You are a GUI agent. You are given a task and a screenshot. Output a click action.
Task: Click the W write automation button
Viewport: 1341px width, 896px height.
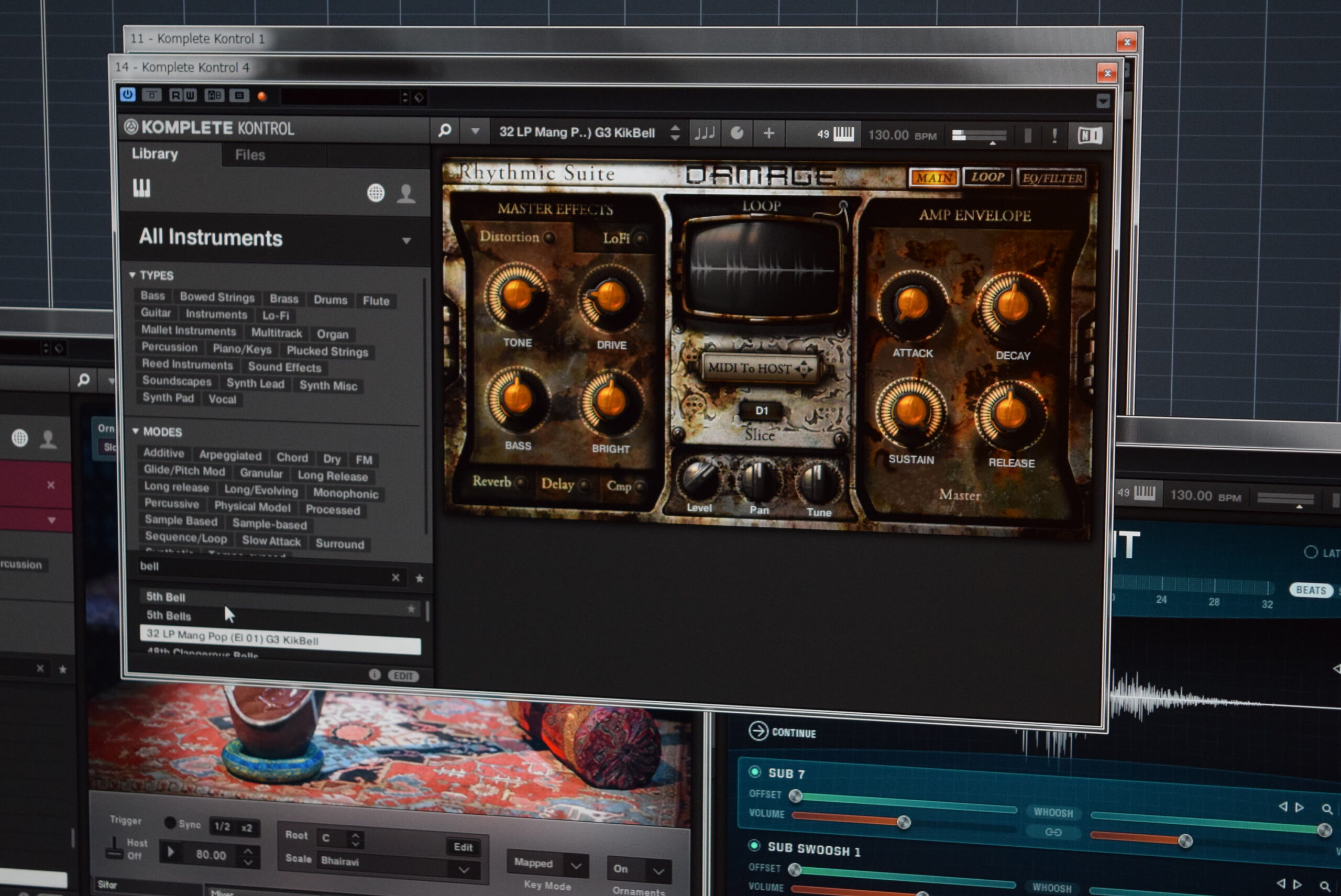190,95
